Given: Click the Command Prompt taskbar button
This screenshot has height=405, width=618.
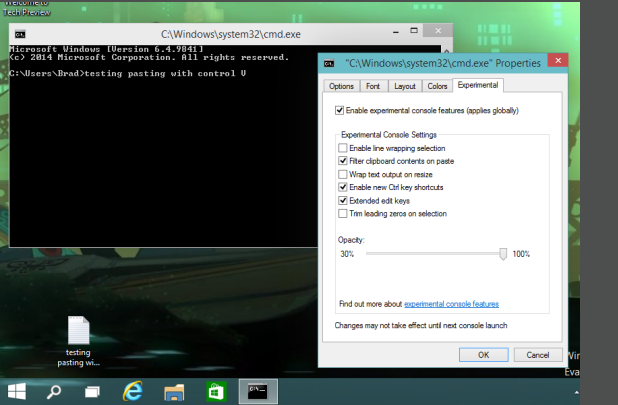Looking at the screenshot, I should coord(258,392).
